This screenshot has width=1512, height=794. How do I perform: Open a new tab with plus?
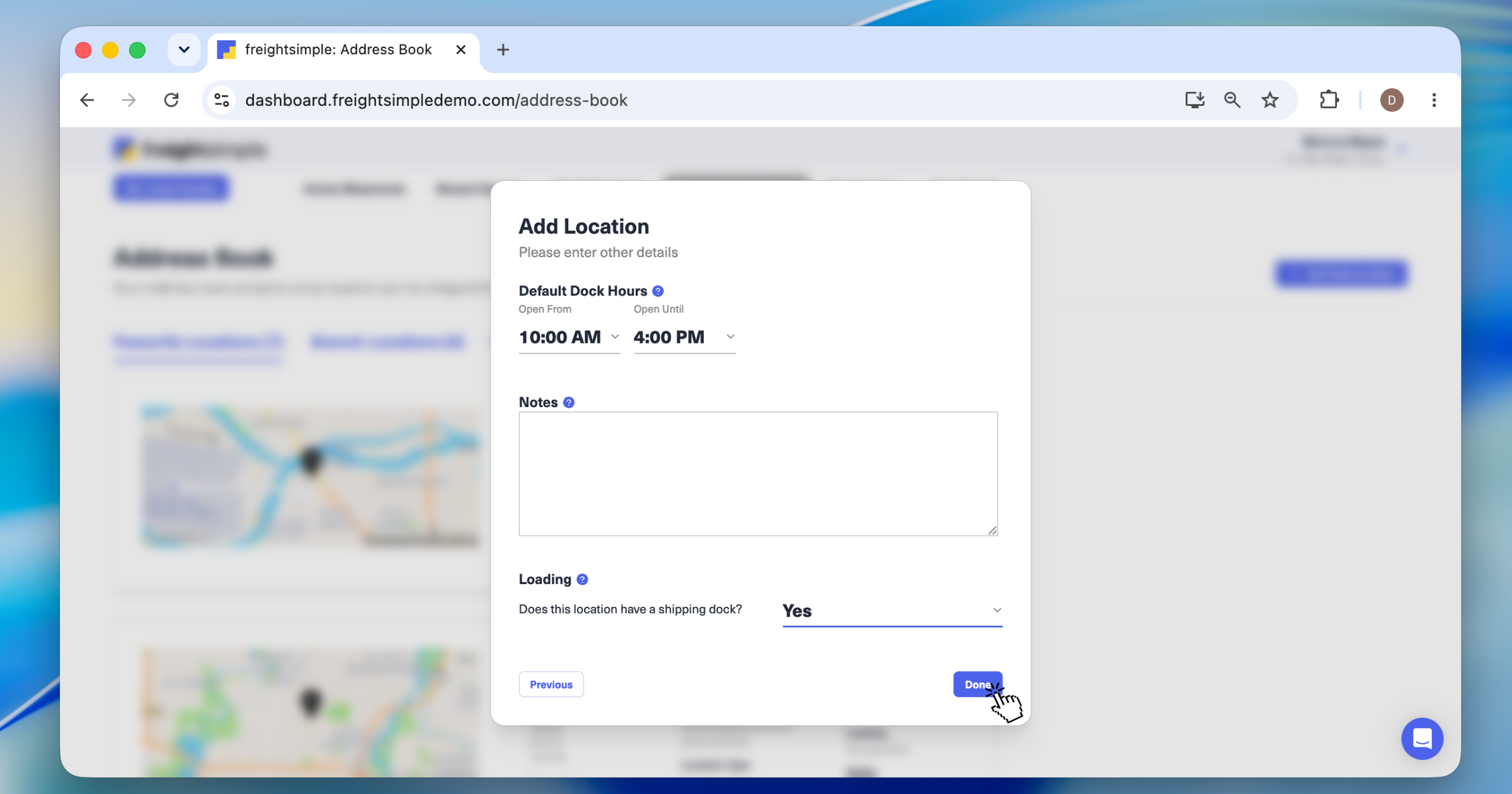[503, 50]
